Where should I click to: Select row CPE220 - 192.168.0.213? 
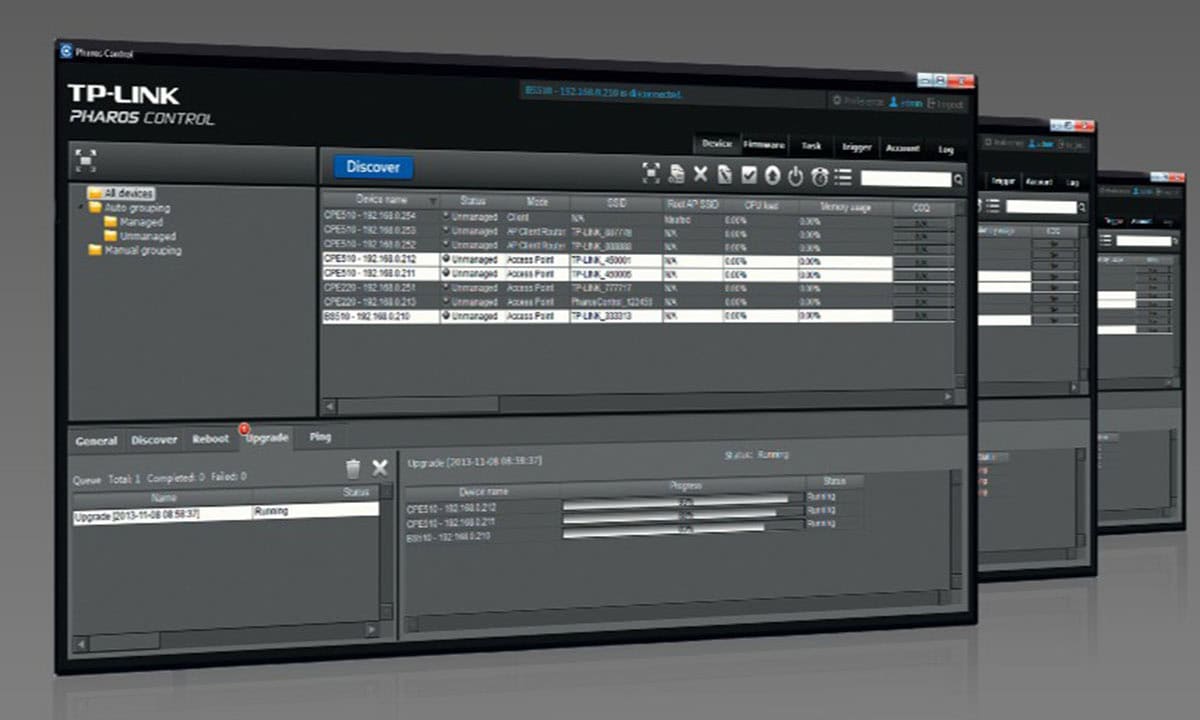[638, 301]
